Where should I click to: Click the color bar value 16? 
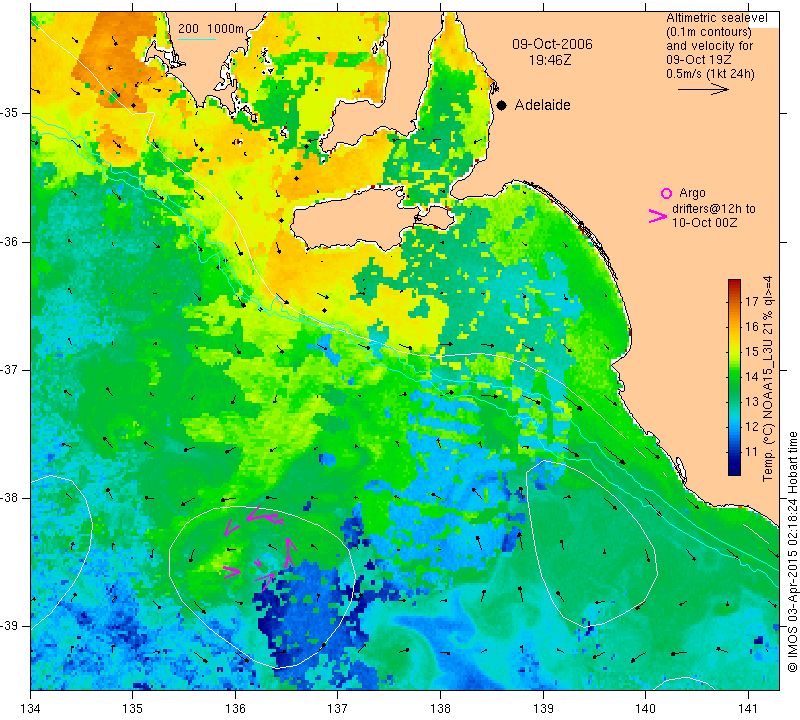click(x=752, y=326)
